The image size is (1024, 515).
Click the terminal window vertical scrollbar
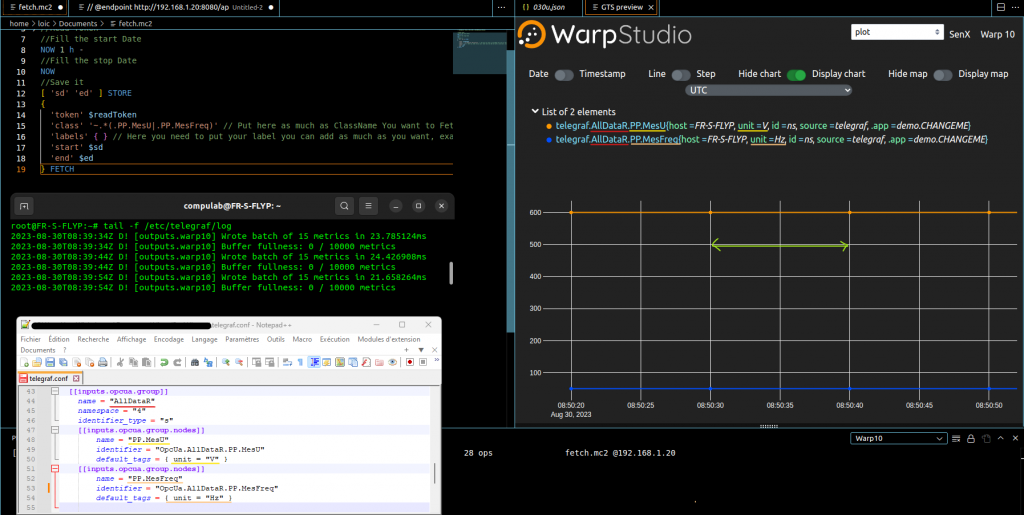tap(451, 273)
